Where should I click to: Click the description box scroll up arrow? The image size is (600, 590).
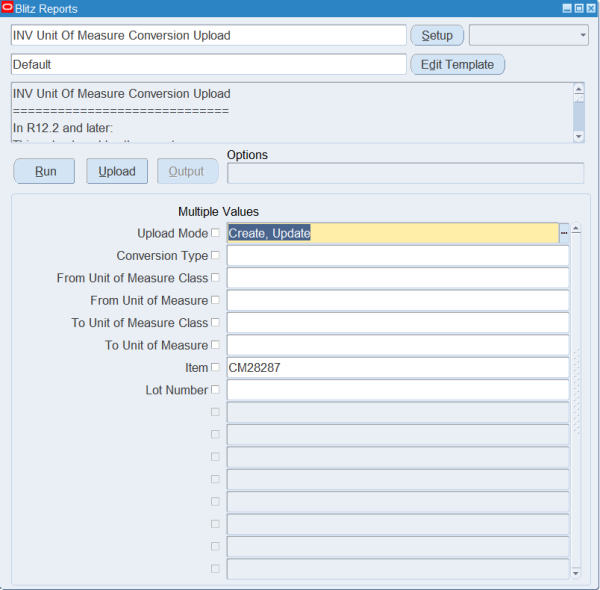[x=579, y=88]
